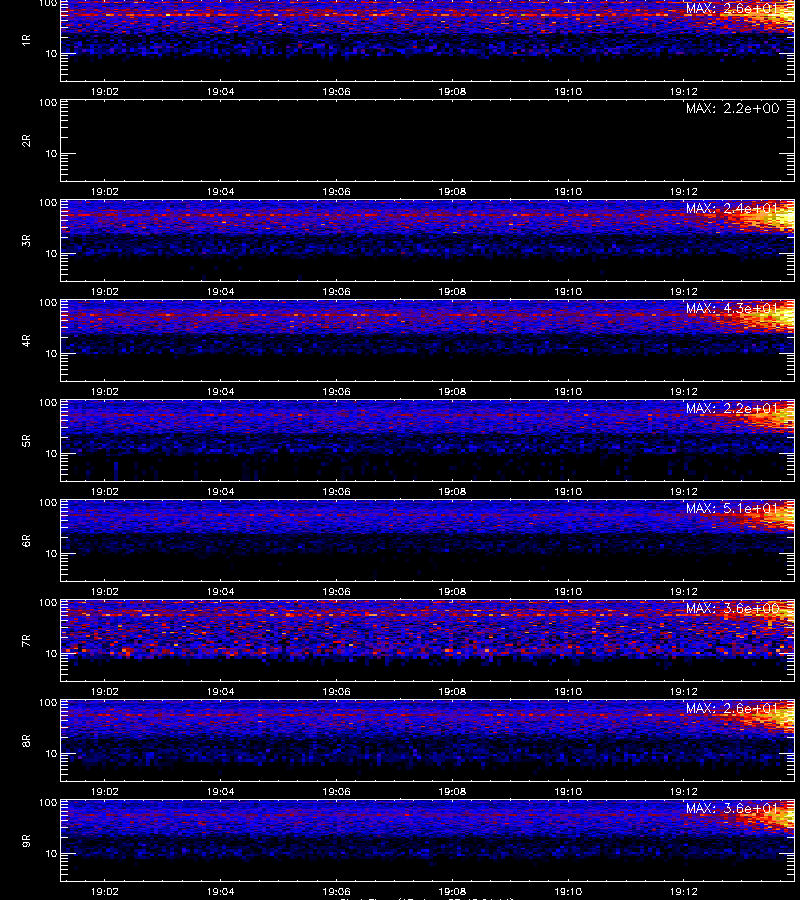This screenshot has width=800, height=900.
Task: Click the 1R panel axis label
Action: click(26, 40)
